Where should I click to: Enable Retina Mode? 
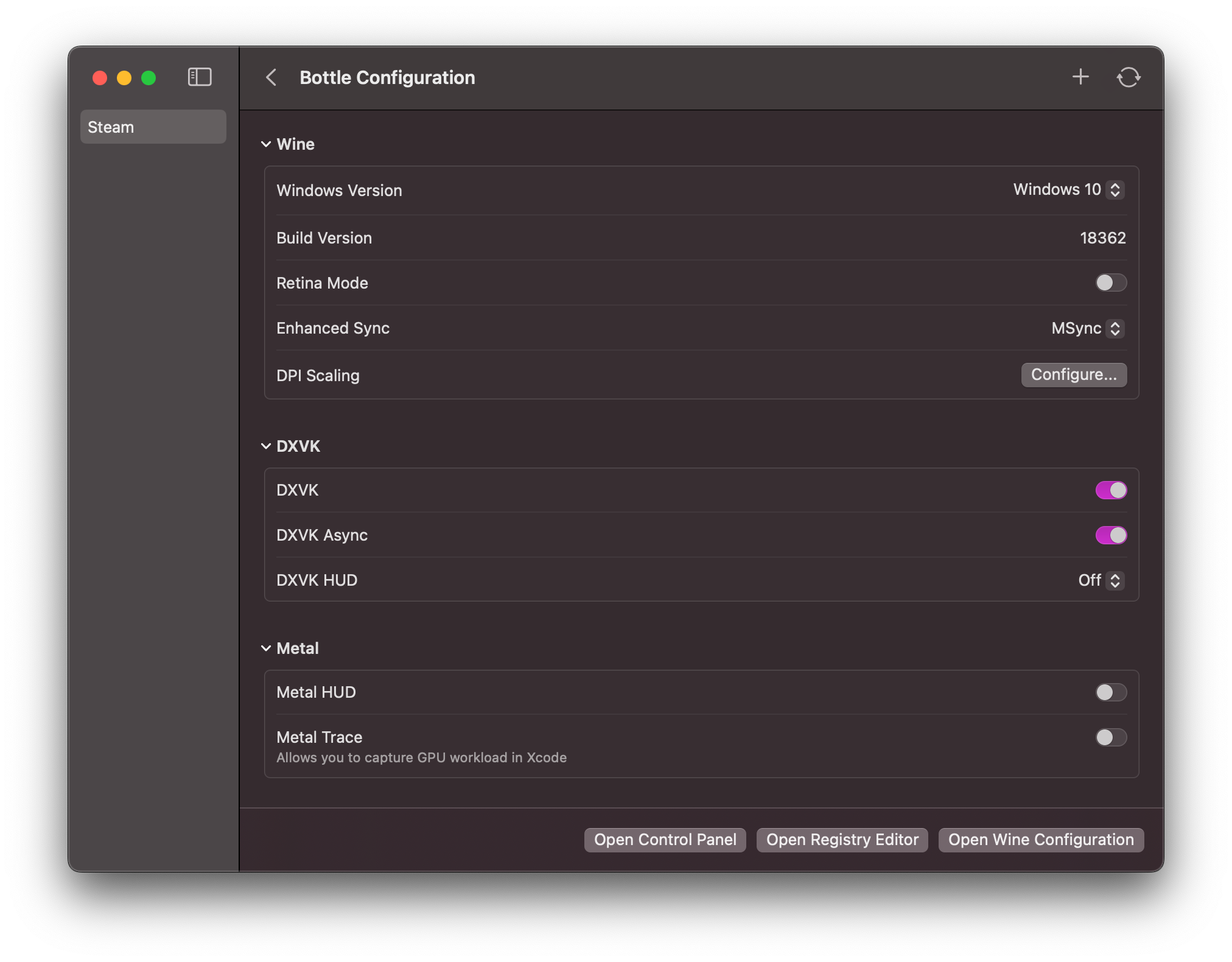point(1110,283)
